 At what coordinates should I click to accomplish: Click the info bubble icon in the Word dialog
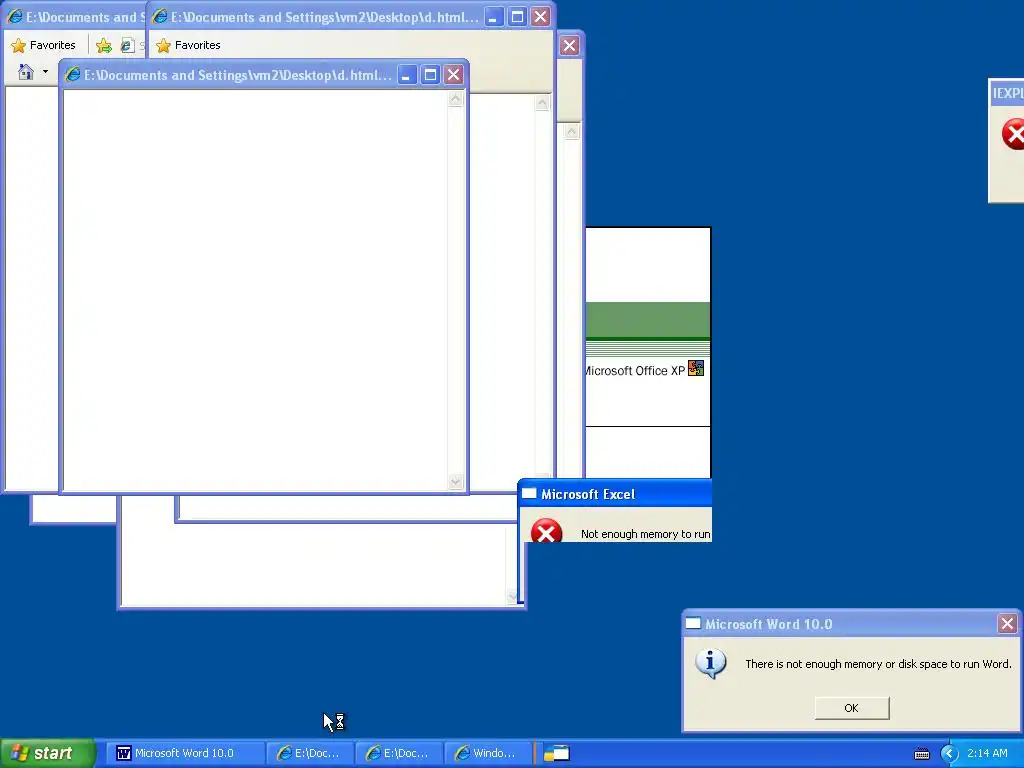pyautogui.click(x=711, y=664)
